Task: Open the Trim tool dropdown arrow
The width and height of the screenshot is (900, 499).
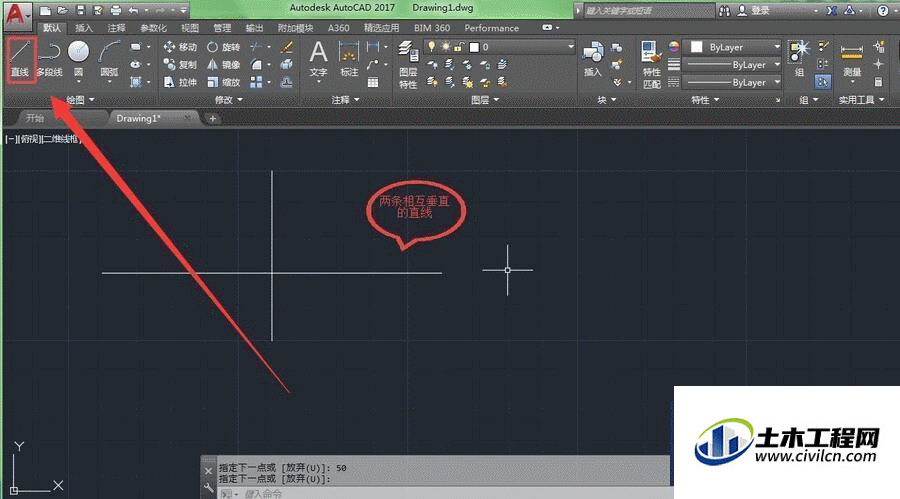Action: click(x=269, y=47)
